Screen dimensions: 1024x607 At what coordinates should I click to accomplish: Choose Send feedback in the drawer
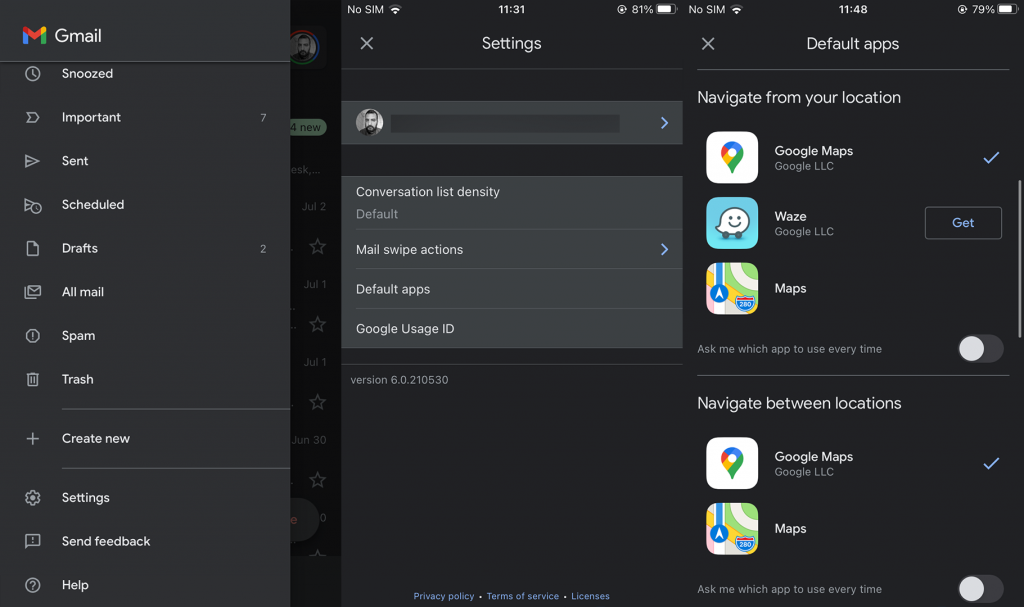[x=145, y=541]
